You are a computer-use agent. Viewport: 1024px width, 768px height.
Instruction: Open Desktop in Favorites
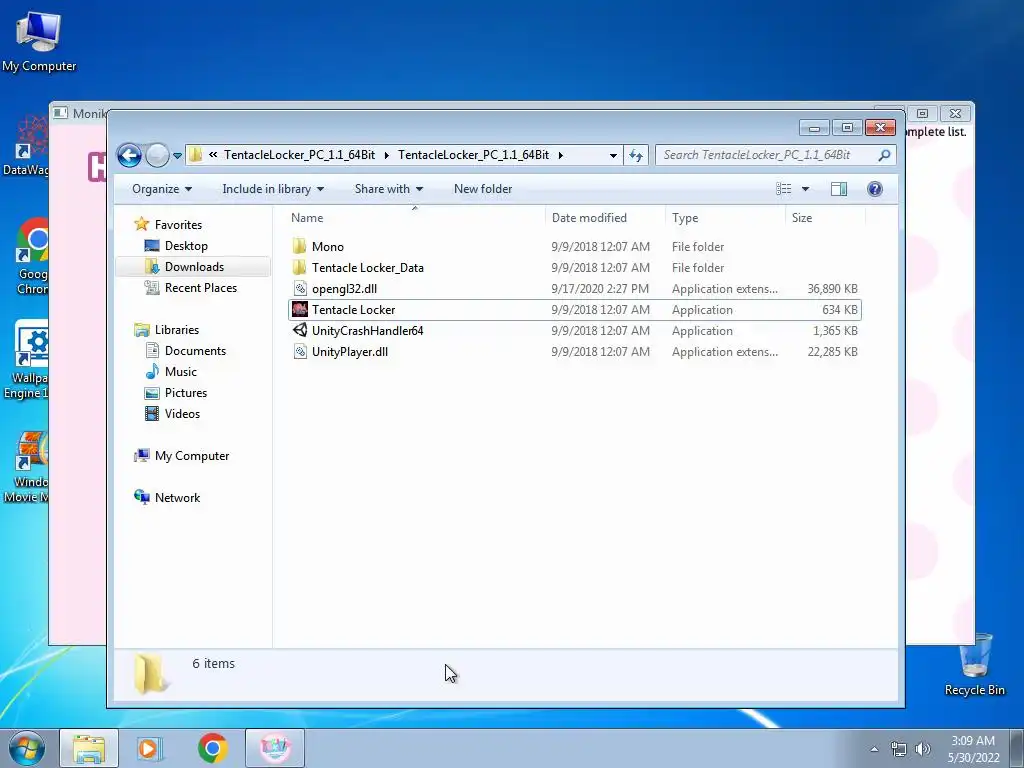(186, 246)
